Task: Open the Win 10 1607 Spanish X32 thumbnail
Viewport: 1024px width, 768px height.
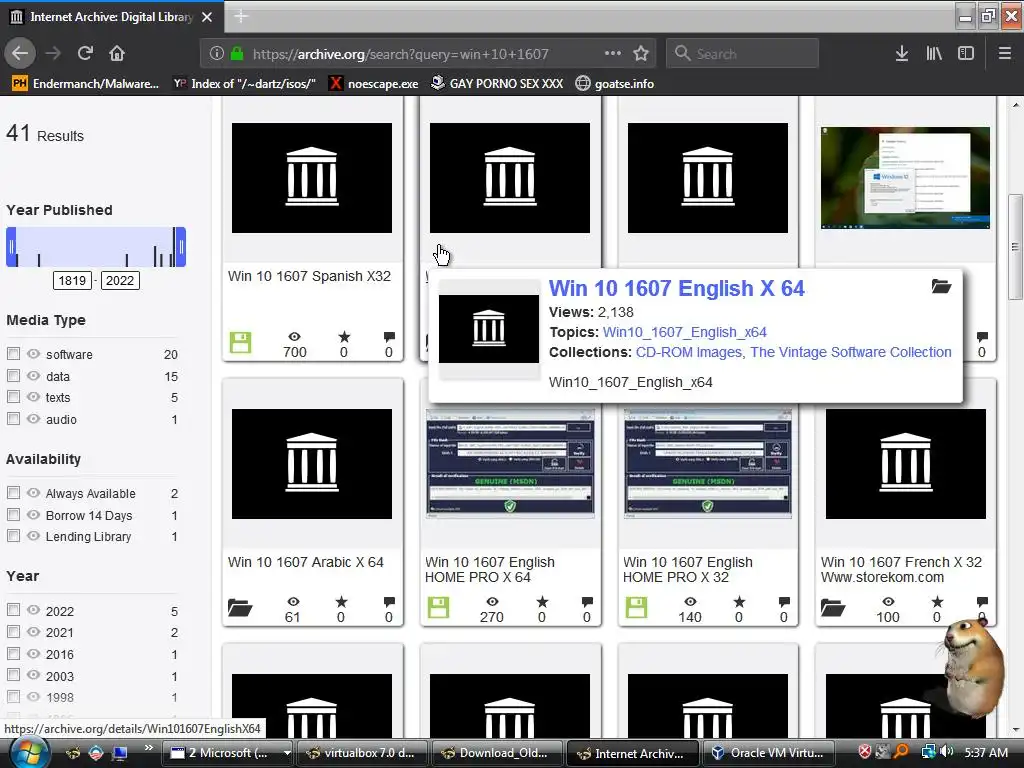Action: click(x=312, y=178)
